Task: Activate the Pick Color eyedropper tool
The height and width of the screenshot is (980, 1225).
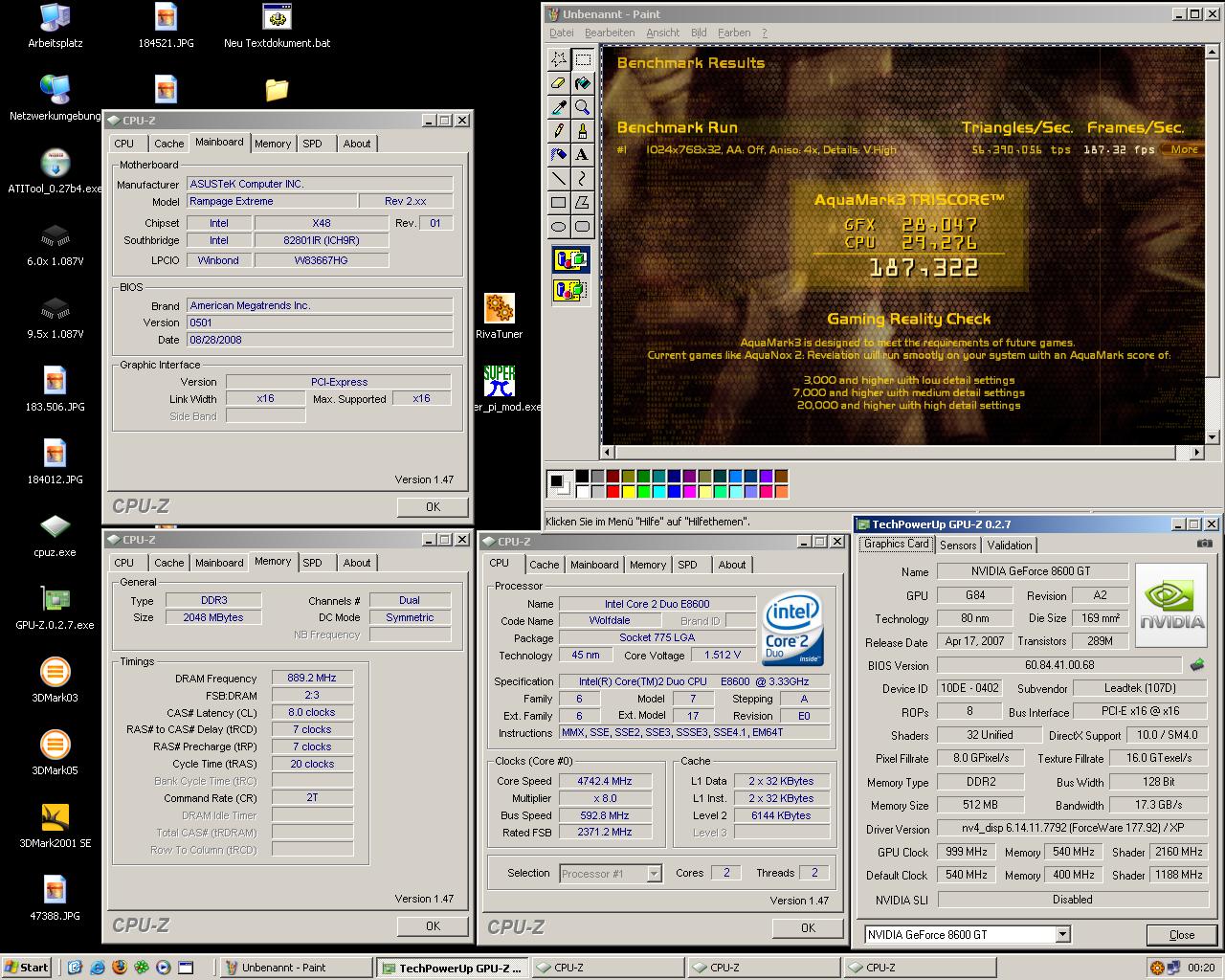Action: 559,107
